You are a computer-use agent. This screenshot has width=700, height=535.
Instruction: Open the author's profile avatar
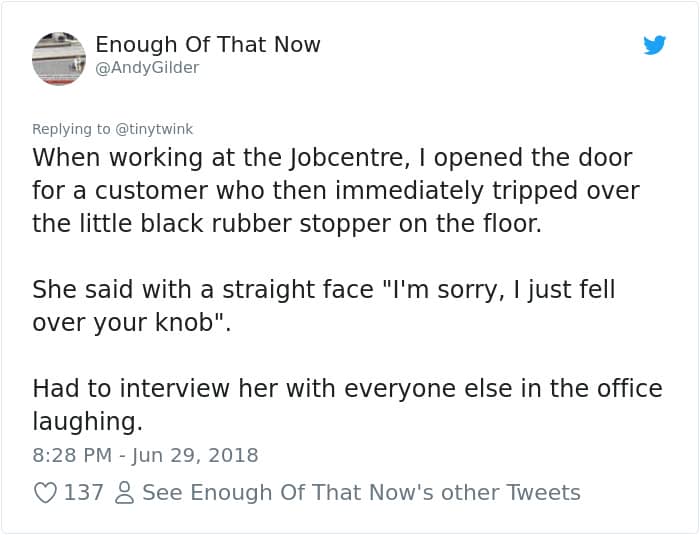[59, 57]
